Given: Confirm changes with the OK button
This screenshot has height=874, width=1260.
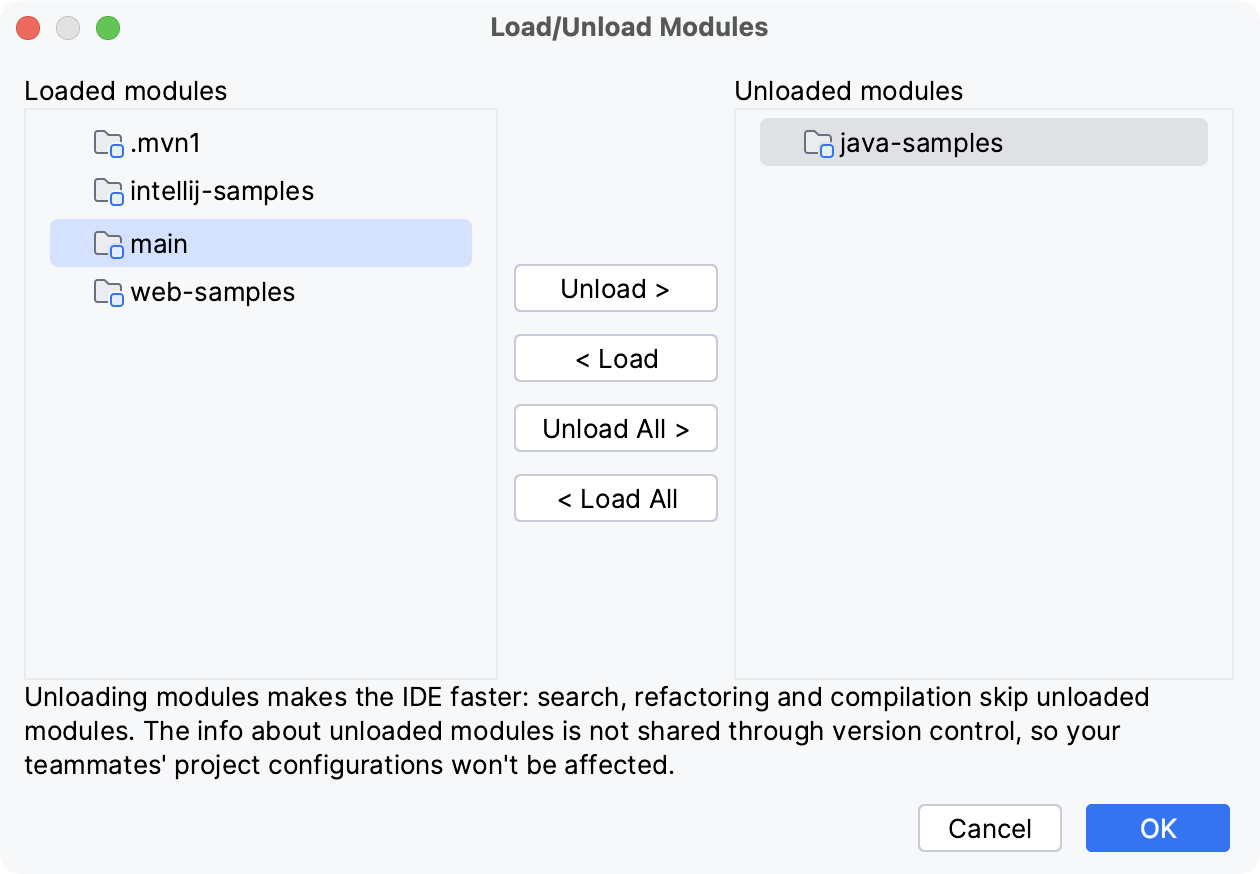Looking at the screenshot, I should pos(1158,828).
